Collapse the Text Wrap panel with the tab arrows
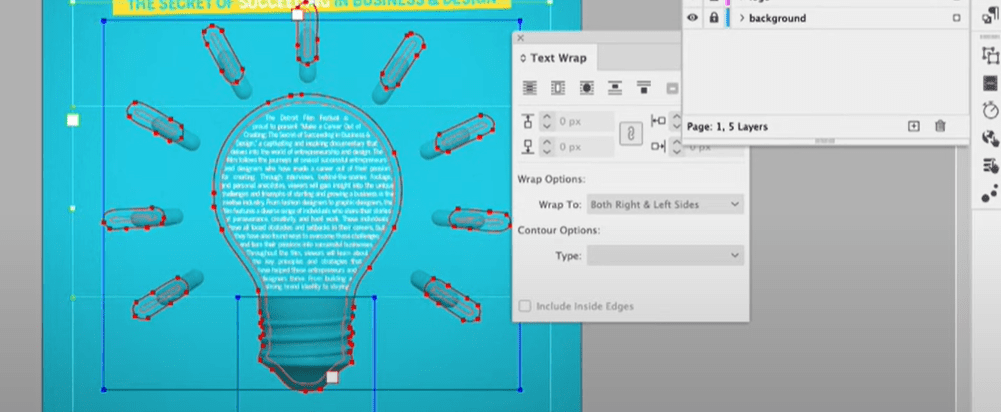The height and width of the screenshot is (412, 1001). click(x=523, y=58)
